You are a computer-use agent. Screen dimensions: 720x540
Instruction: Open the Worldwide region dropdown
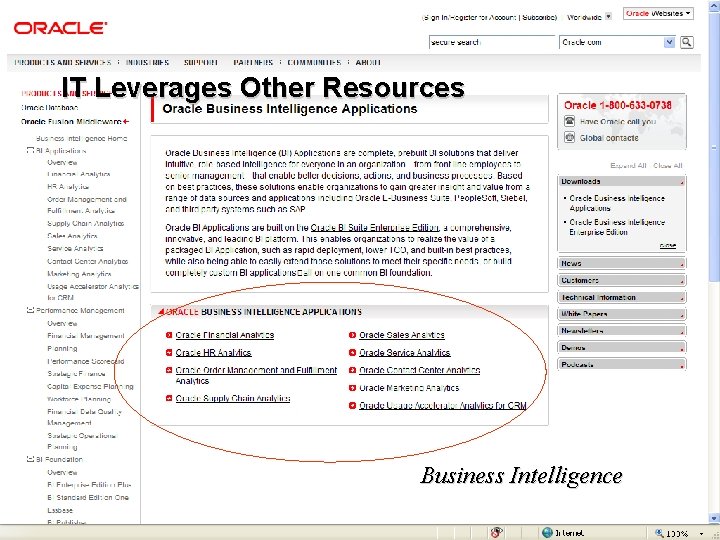pos(608,17)
